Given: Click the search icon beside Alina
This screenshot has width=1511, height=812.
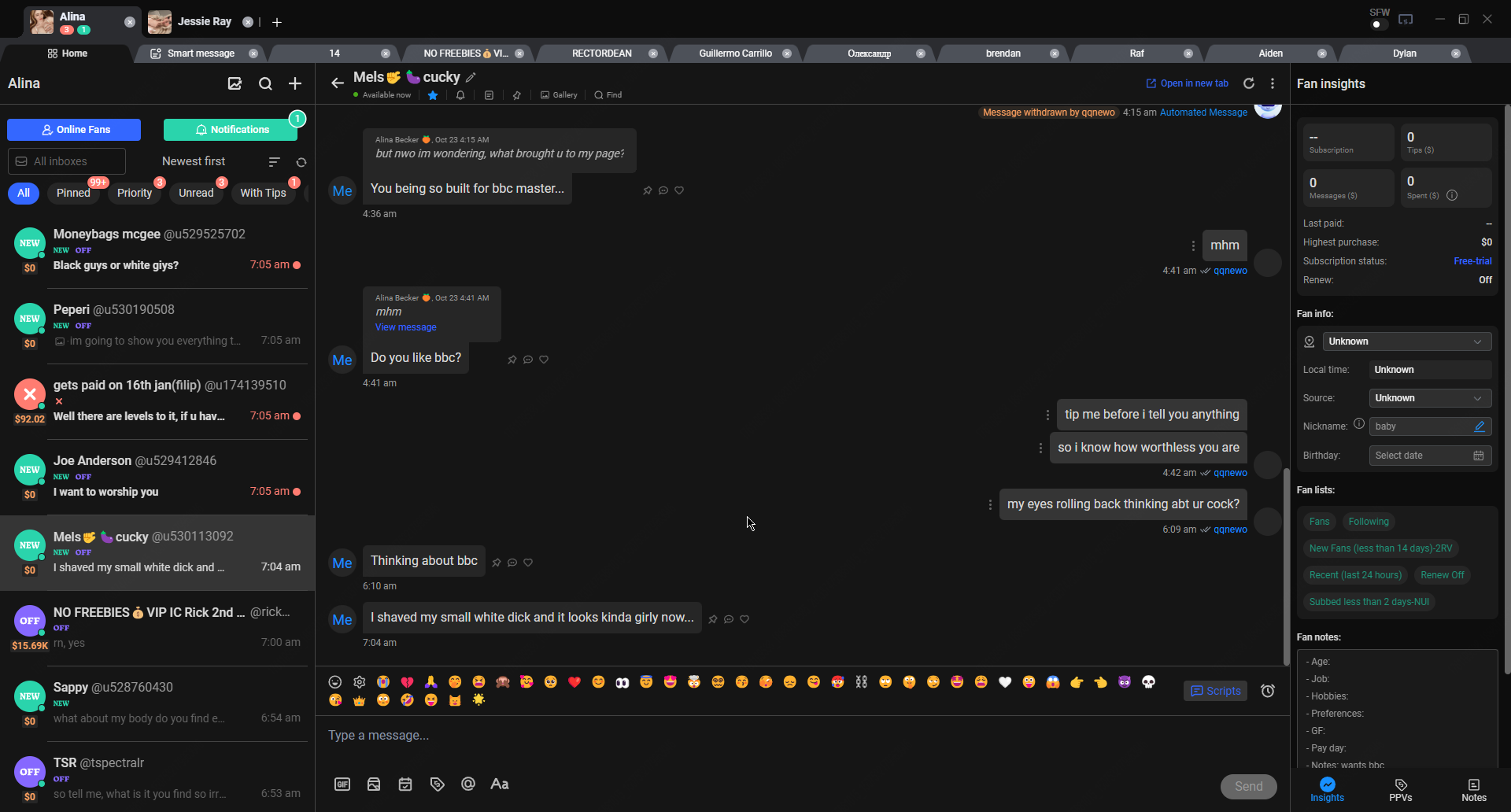Looking at the screenshot, I should pyautogui.click(x=265, y=83).
